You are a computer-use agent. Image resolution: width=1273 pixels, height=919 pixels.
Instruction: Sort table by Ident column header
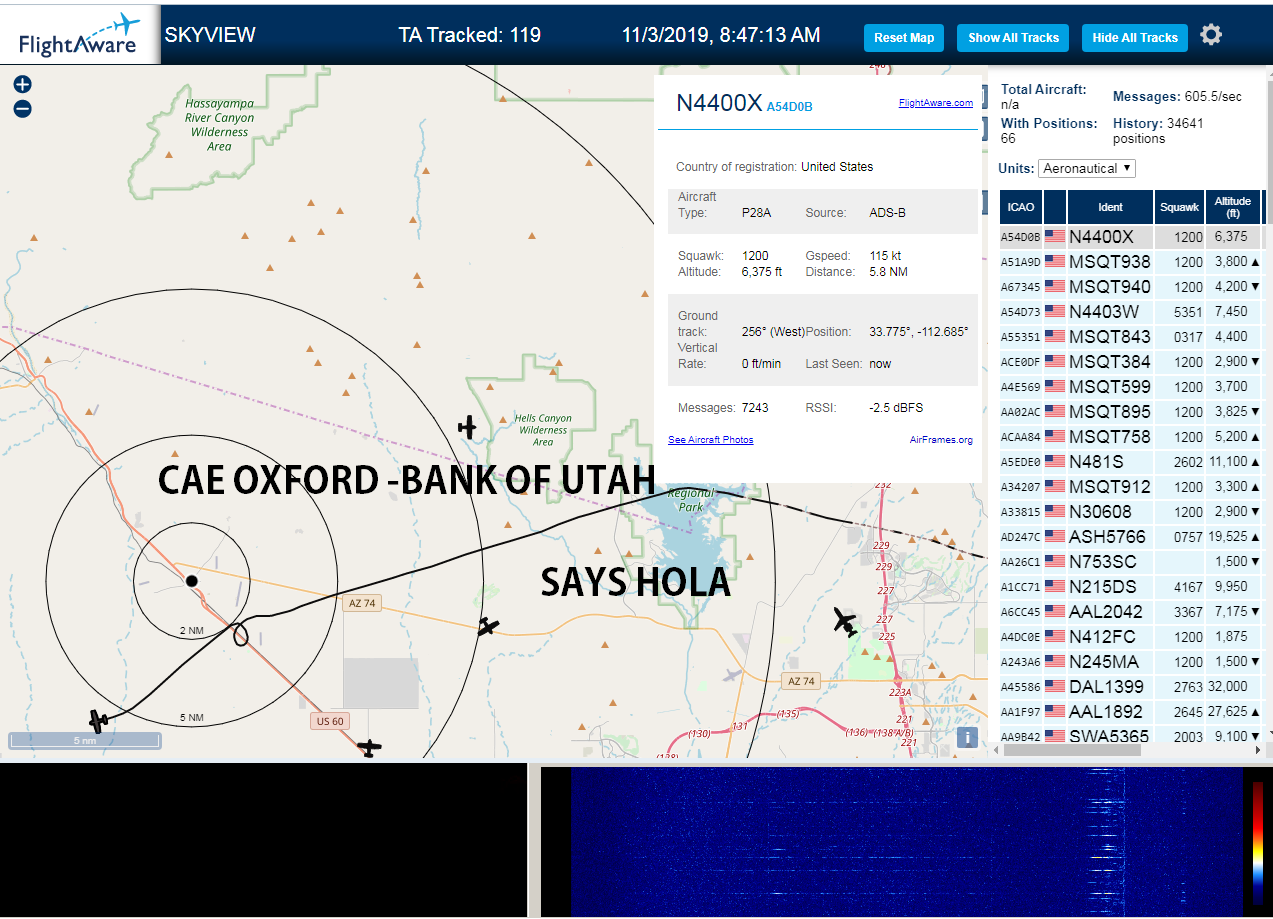(1110, 207)
